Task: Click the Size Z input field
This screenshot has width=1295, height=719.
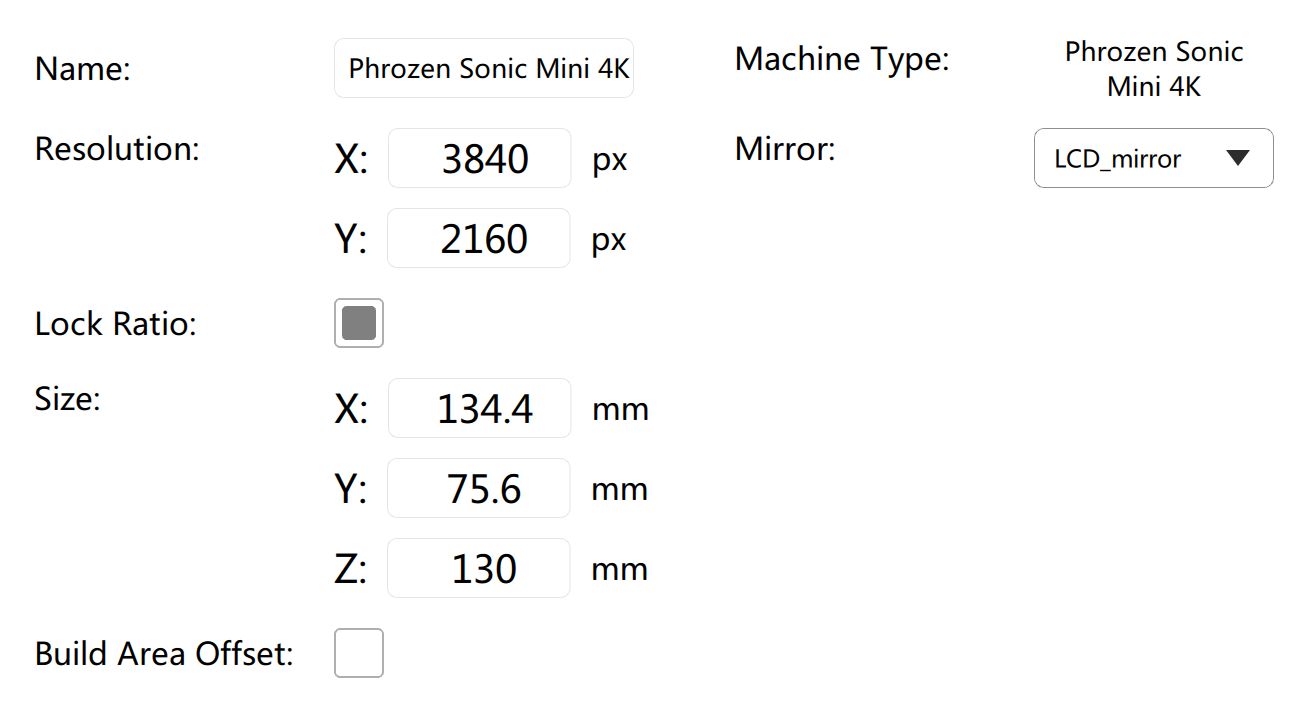Action: pos(479,569)
